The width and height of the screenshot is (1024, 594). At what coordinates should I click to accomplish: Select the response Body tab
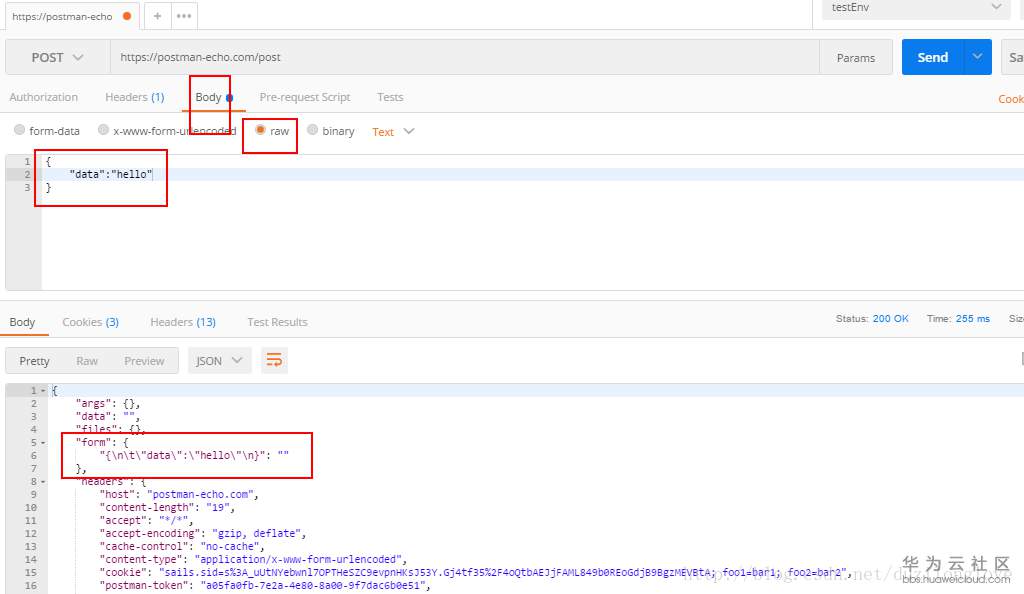point(22,322)
